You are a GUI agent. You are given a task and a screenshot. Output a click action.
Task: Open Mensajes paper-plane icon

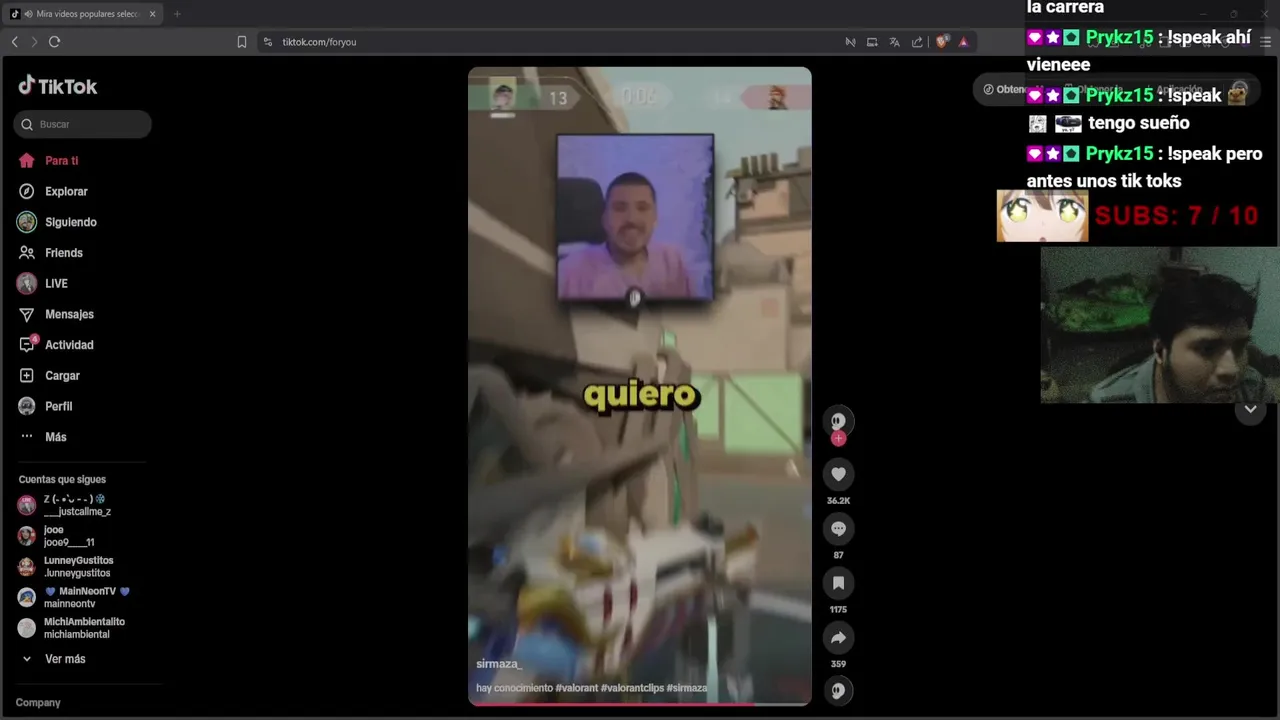(x=27, y=314)
